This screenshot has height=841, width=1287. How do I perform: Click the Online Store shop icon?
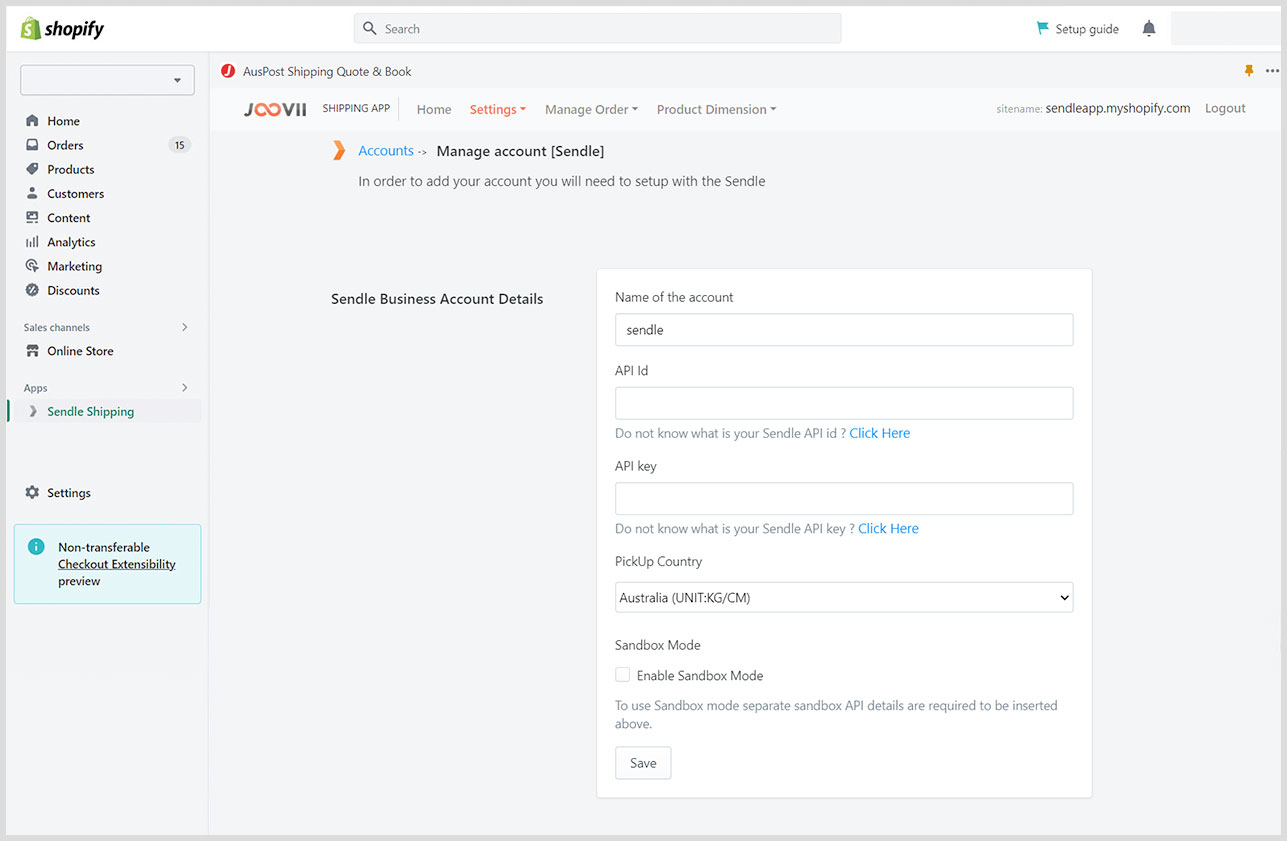click(32, 351)
